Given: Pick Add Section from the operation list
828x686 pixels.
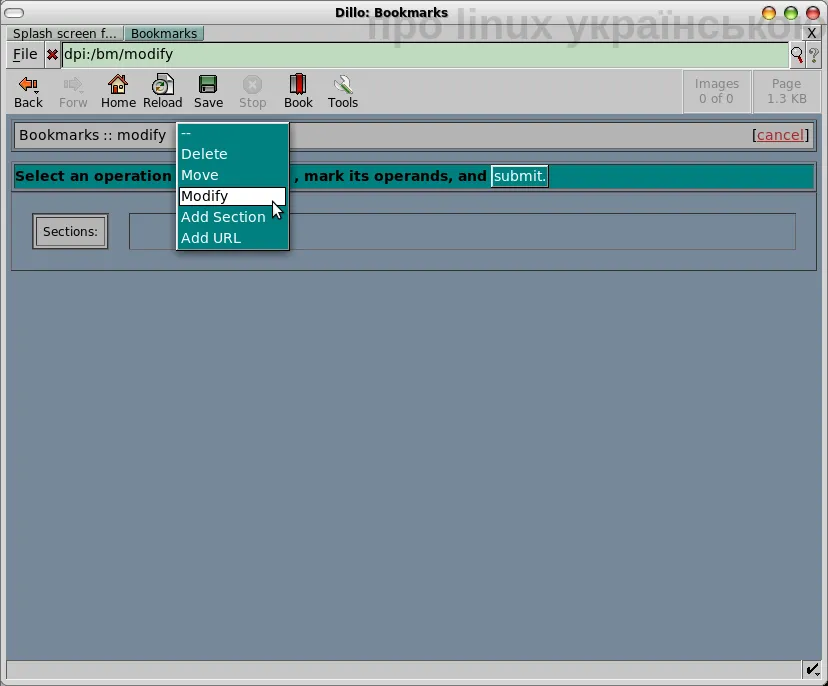Looking at the screenshot, I should 232,217.
